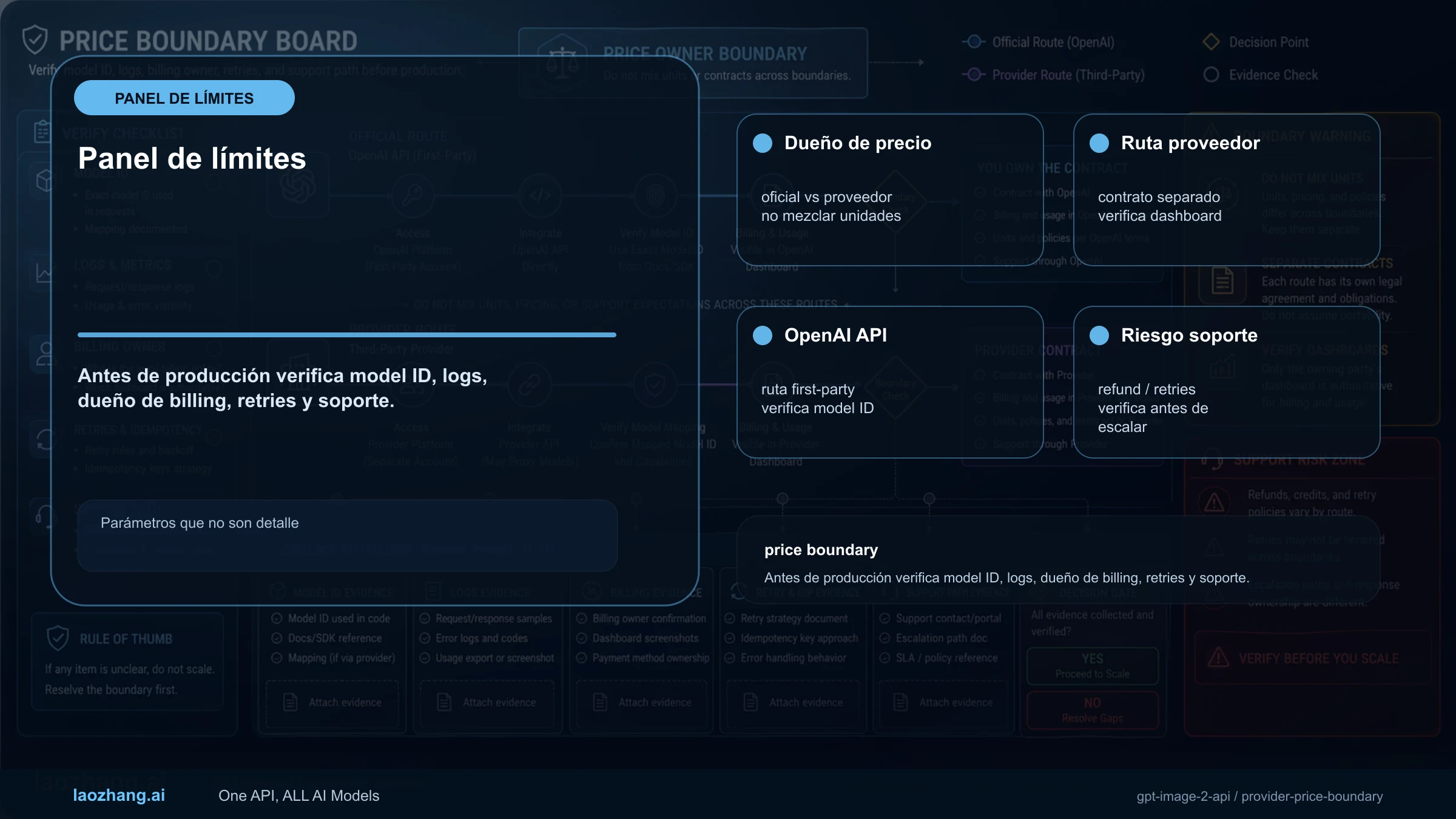Screen dimensions: 1456x819
Task: Attach evidence under Usage export or screenshot
Action: click(x=487, y=703)
